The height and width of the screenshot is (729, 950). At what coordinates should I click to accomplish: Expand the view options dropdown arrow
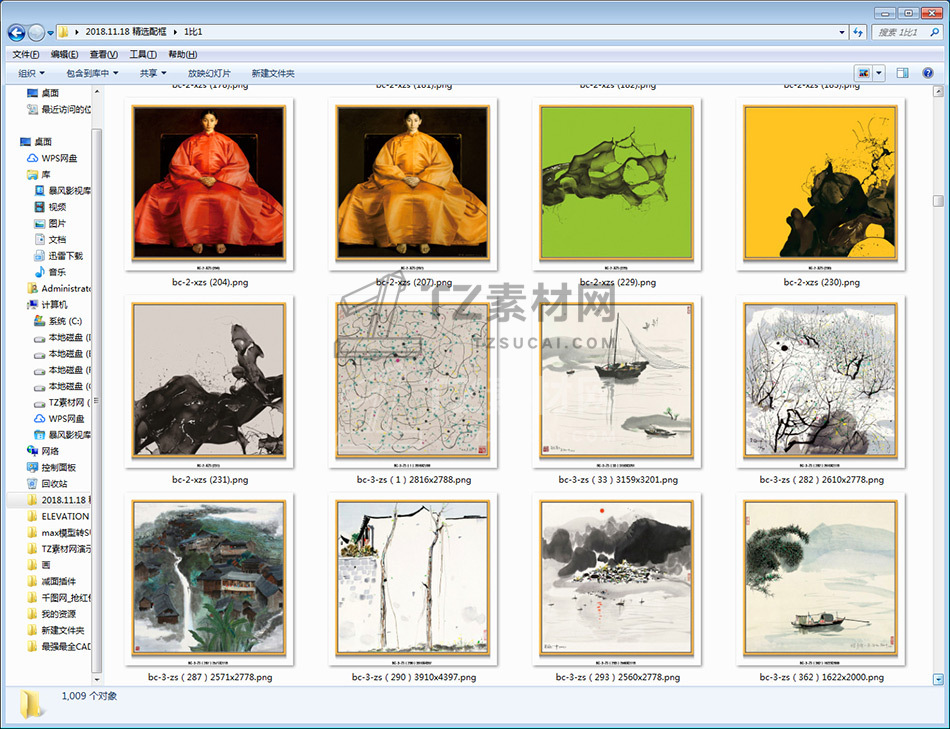pyautogui.click(x=880, y=73)
